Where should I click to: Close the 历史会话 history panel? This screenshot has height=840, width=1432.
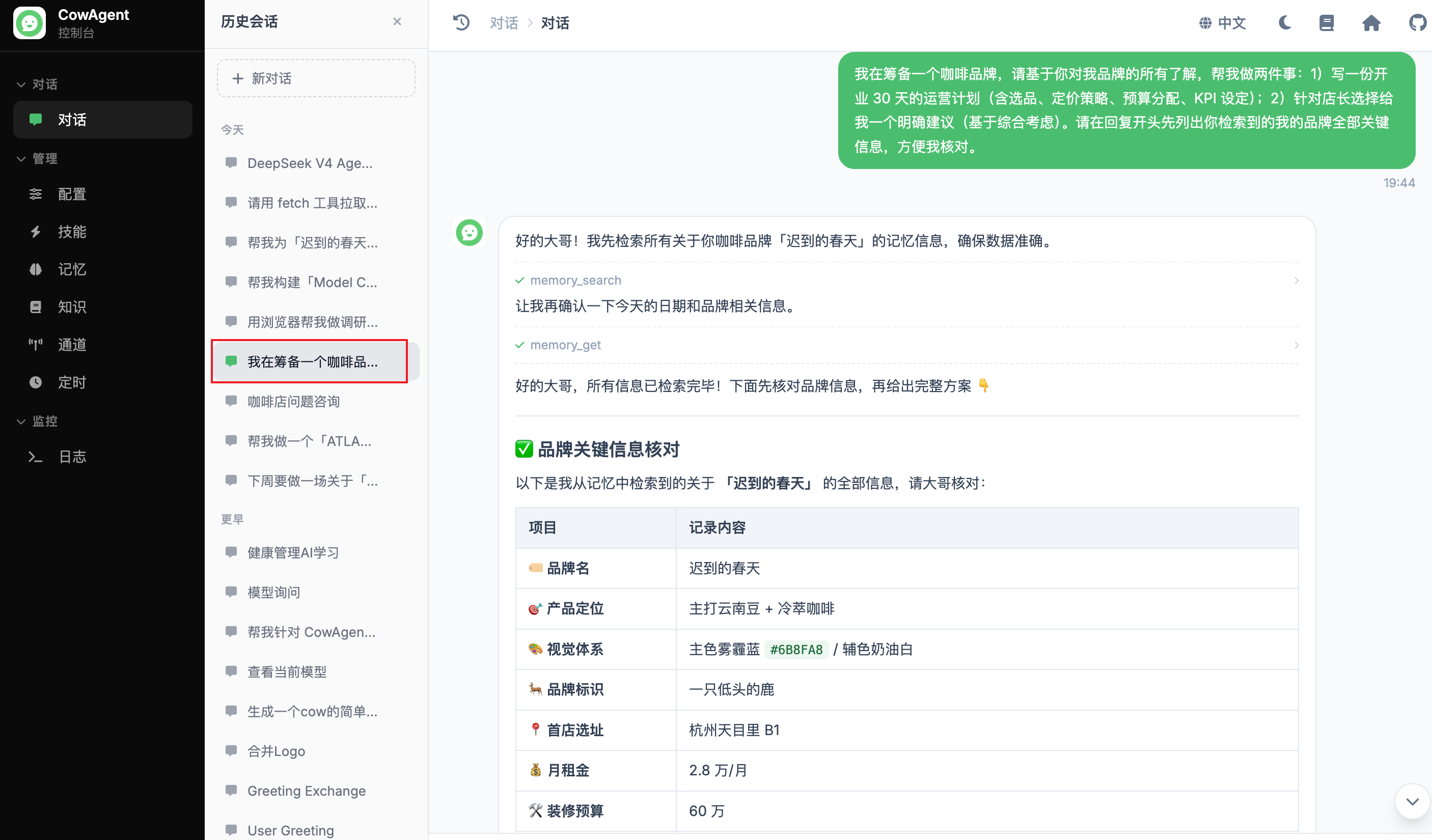pyautogui.click(x=397, y=21)
